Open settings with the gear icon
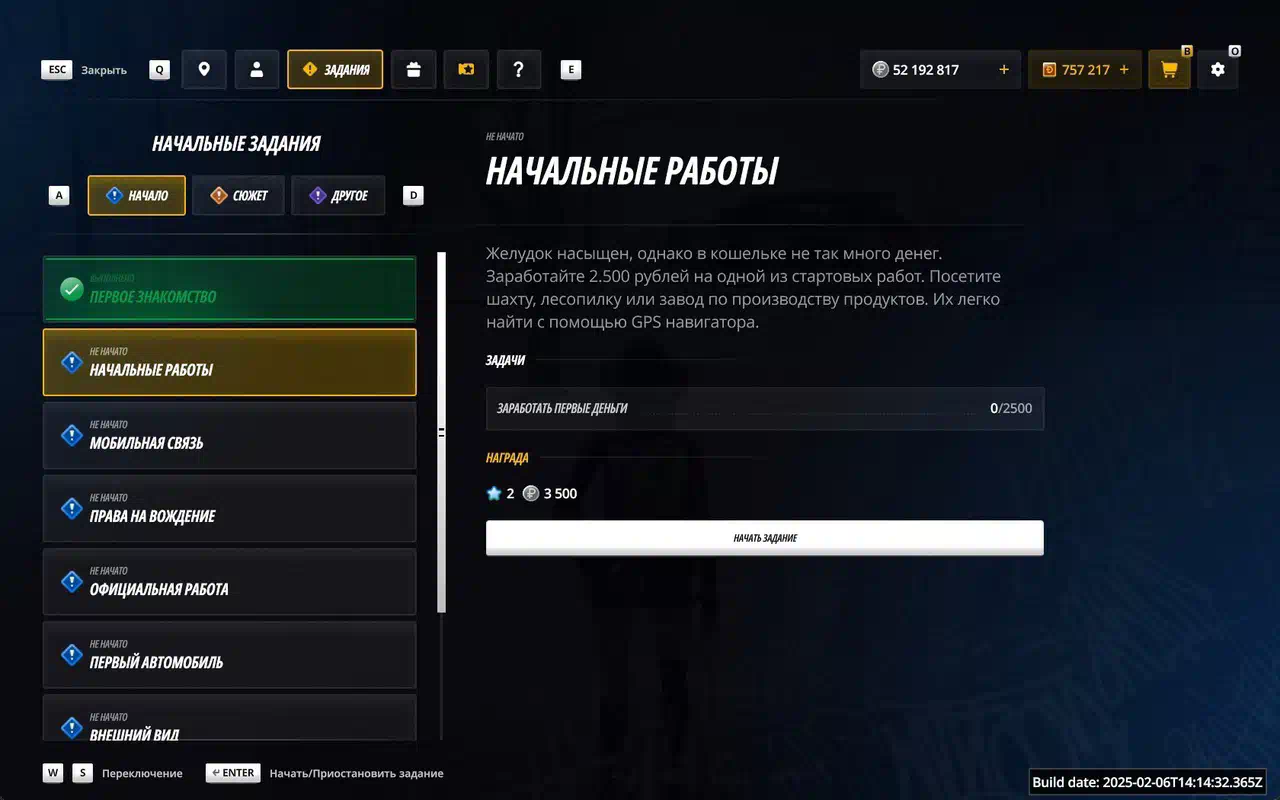 tap(1217, 70)
